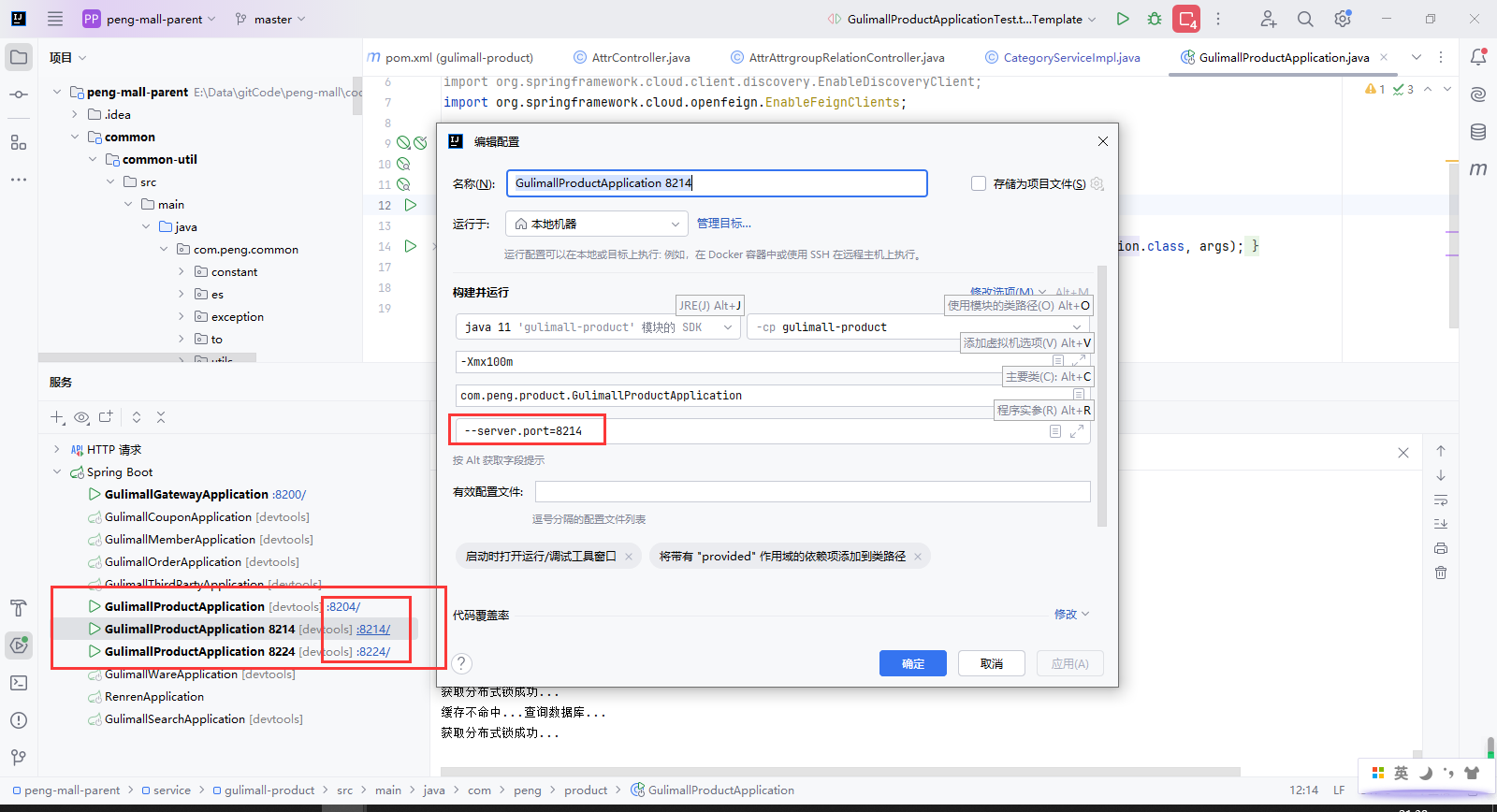
Task: Click the dialog's vertical scrollbar
Action: [1102, 397]
